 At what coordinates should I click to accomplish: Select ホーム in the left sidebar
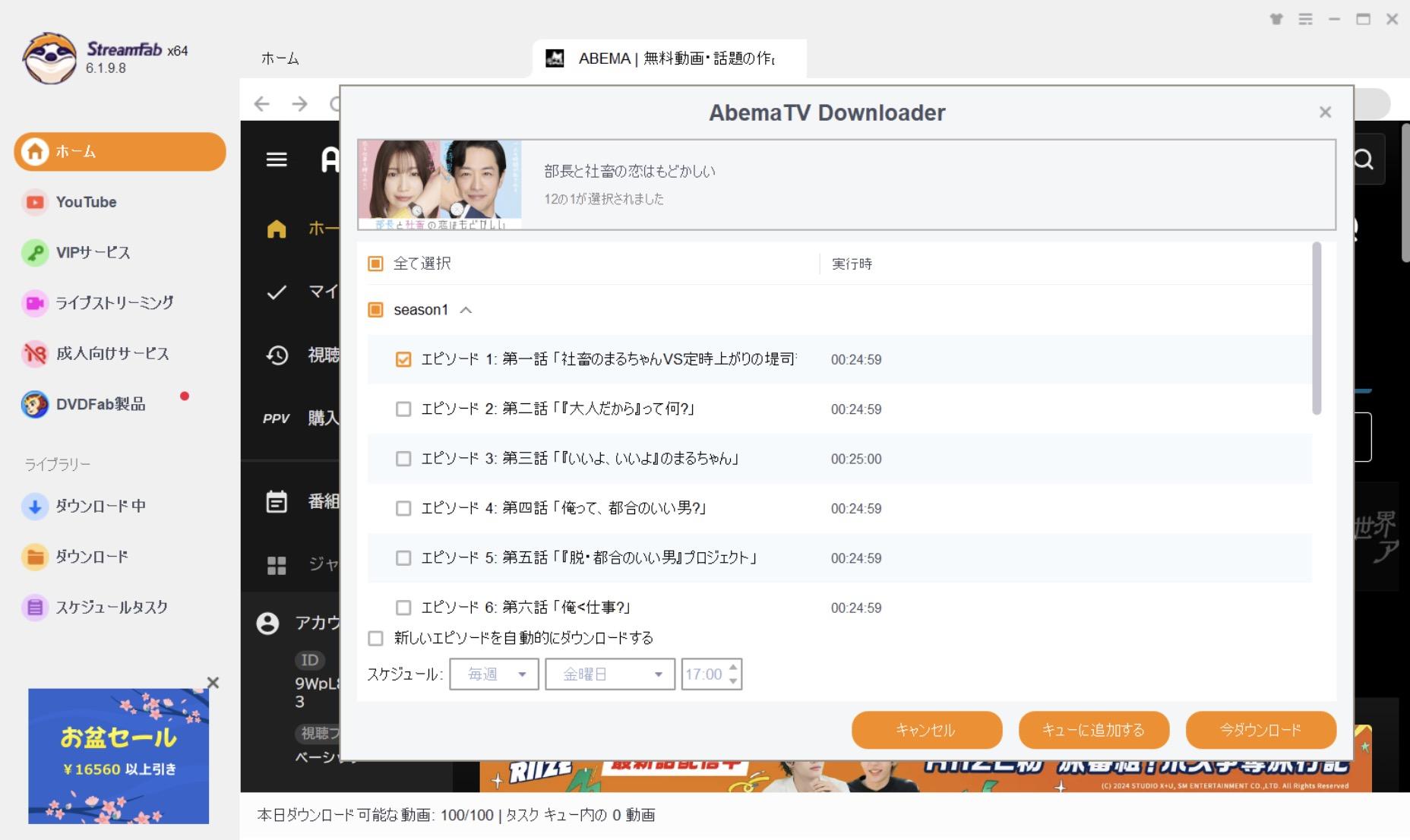[120, 152]
